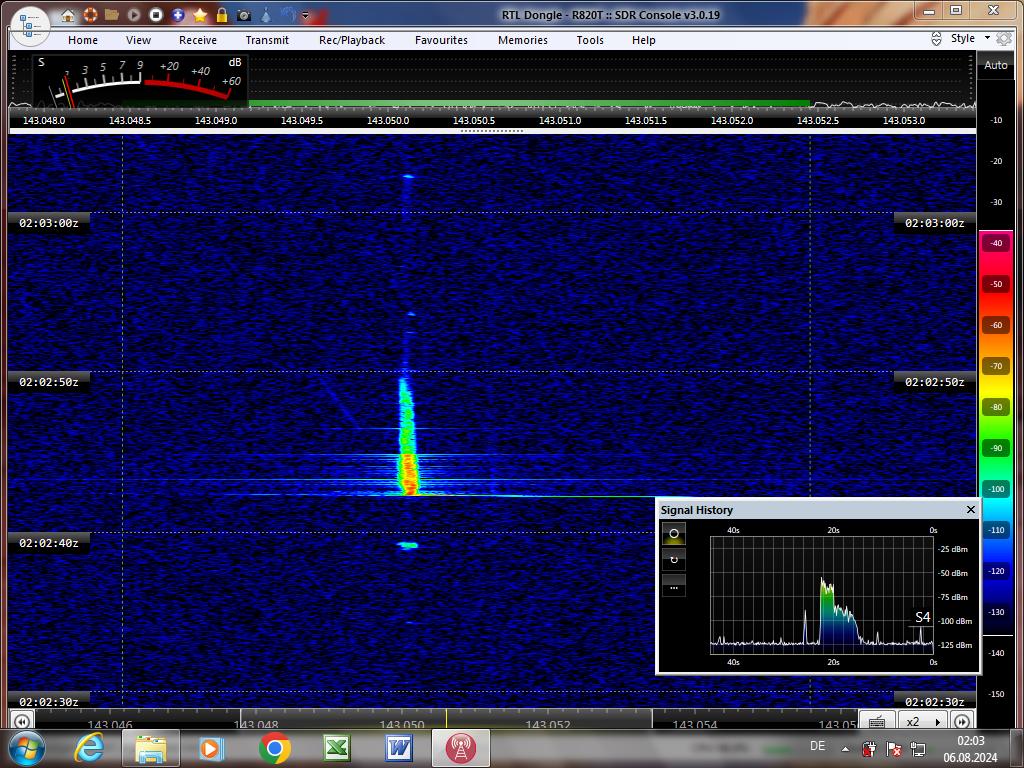The image size is (1024, 768).
Task: Click the power plug tray icon
Action: pyautogui.click(x=869, y=748)
